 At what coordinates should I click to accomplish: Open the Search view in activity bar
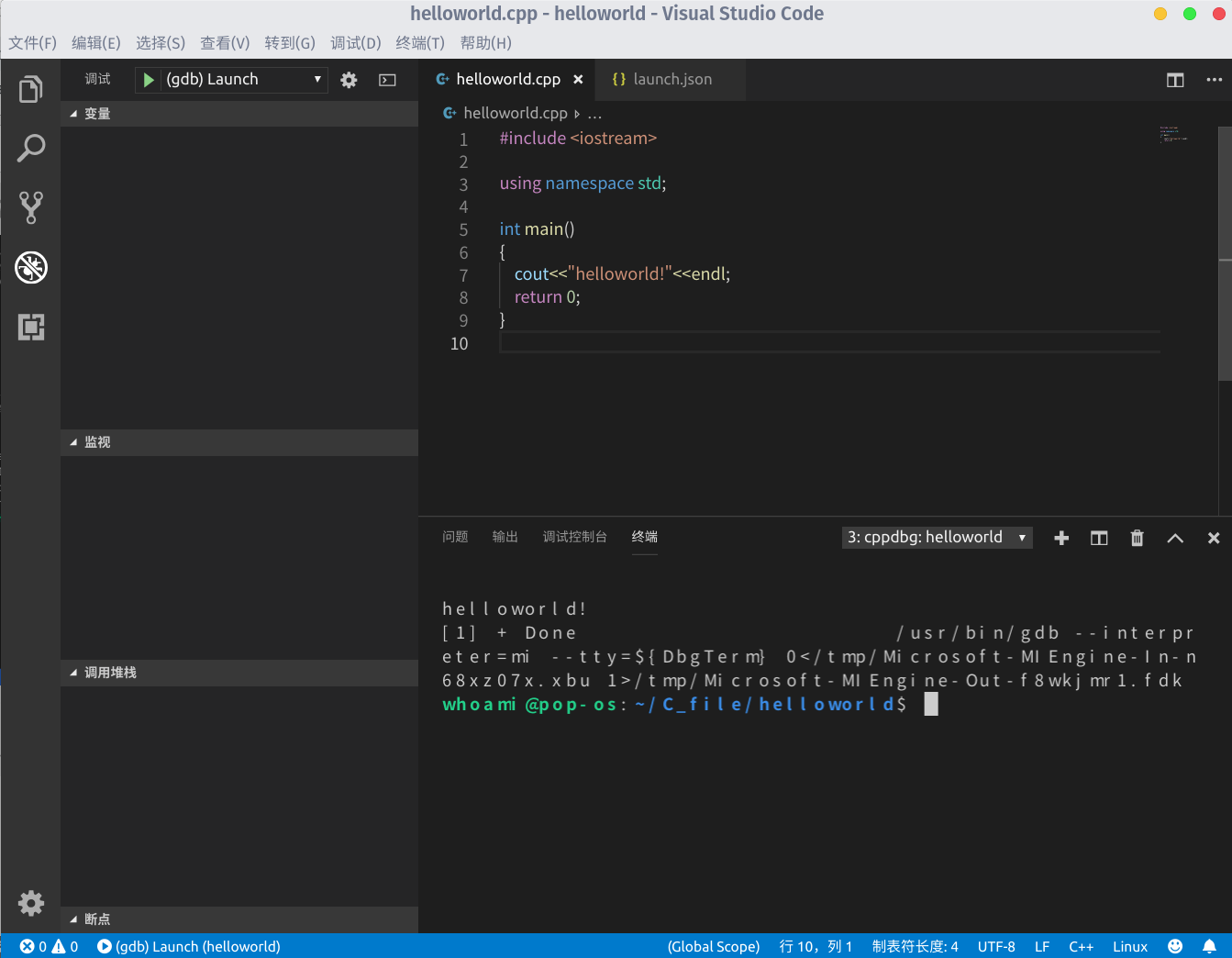(30, 148)
